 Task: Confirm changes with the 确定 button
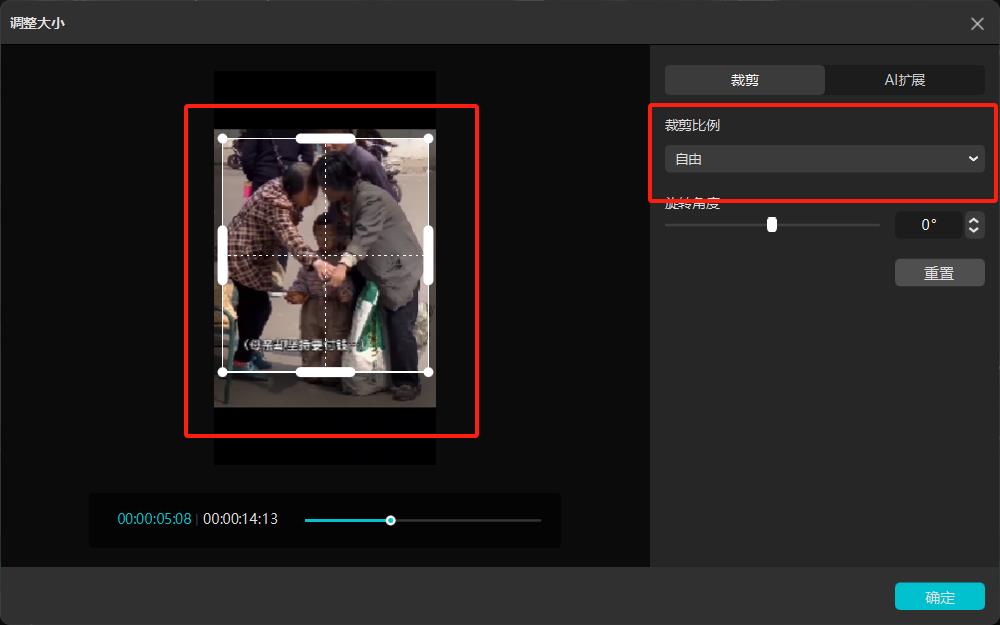940,597
